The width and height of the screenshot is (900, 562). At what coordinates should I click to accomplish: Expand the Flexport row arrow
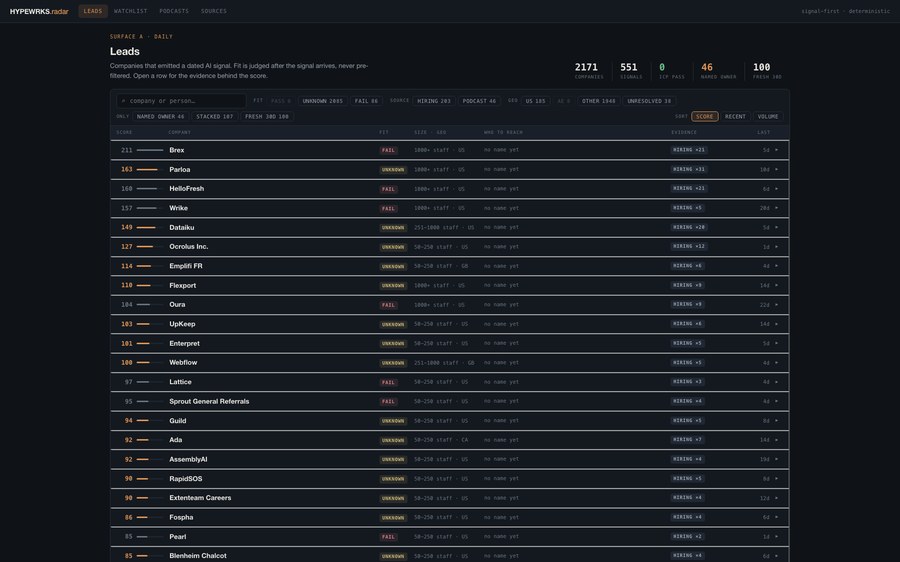(x=777, y=285)
